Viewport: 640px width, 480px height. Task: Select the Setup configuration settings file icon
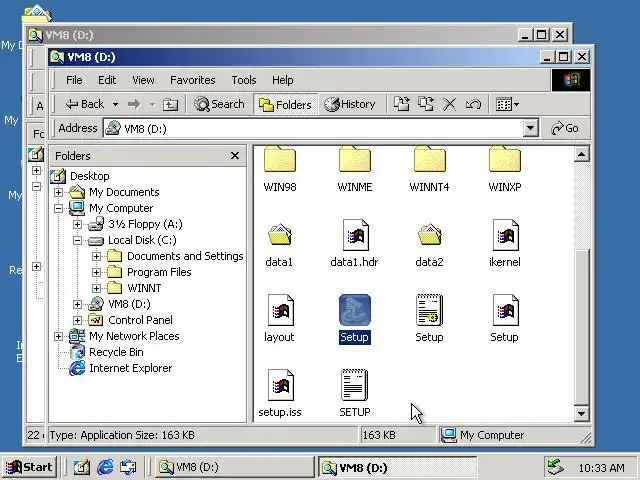[x=429, y=310]
